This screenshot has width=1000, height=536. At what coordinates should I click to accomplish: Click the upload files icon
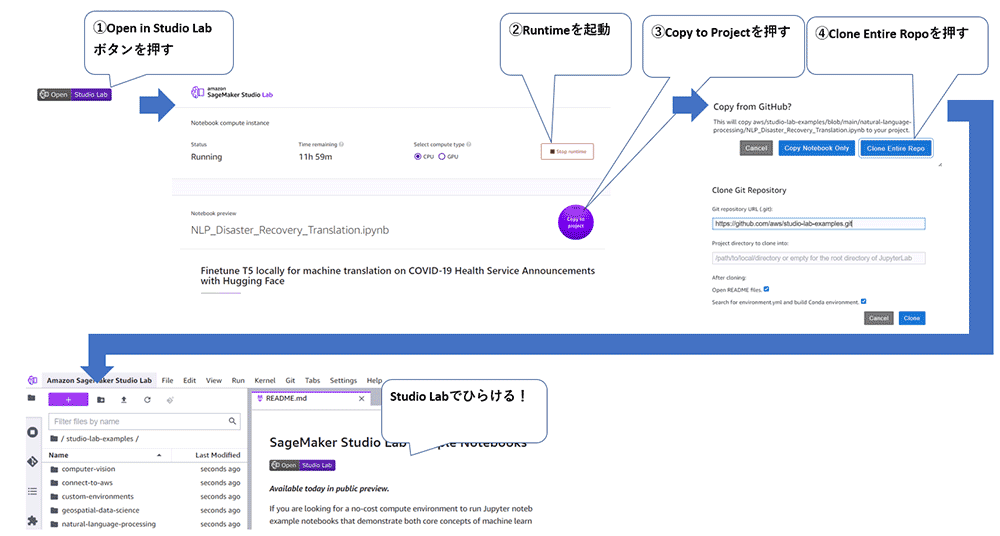pyautogui.click(x=124, y=399)
